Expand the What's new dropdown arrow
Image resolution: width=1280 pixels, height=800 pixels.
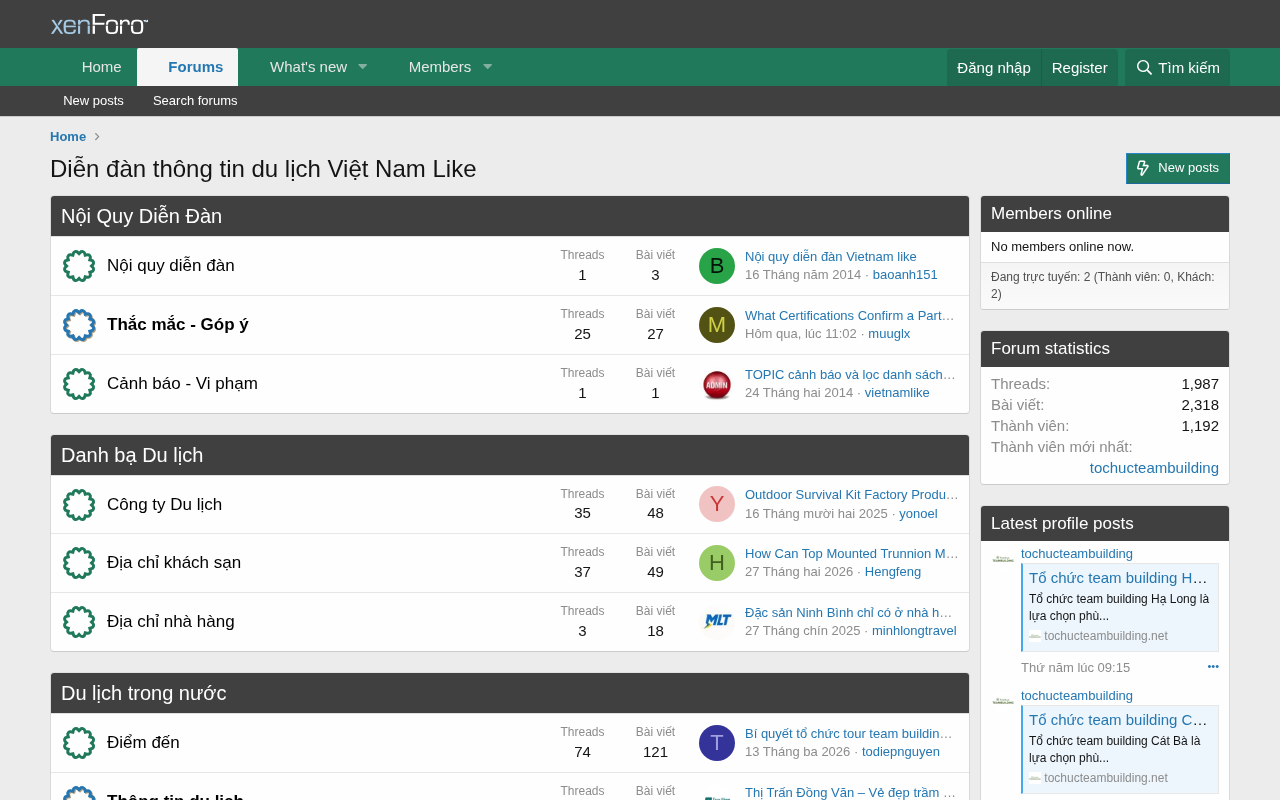(x=362, y=67)
